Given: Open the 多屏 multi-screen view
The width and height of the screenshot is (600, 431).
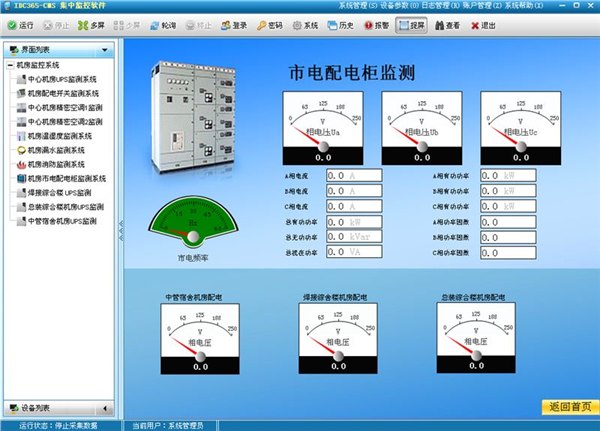Looking at the screenshot, I should click(x=91, y=26).
